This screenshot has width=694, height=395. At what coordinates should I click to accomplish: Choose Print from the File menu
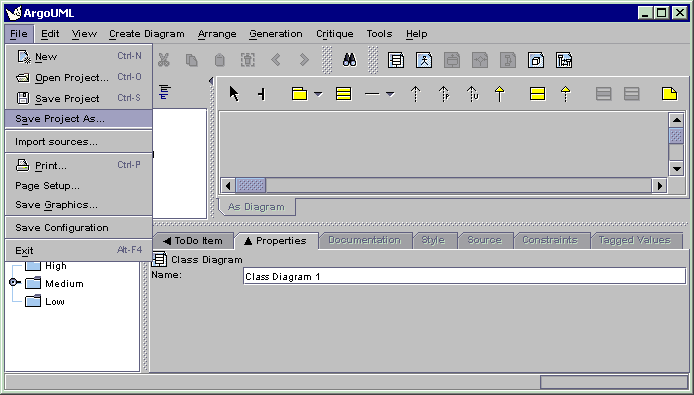78,165
